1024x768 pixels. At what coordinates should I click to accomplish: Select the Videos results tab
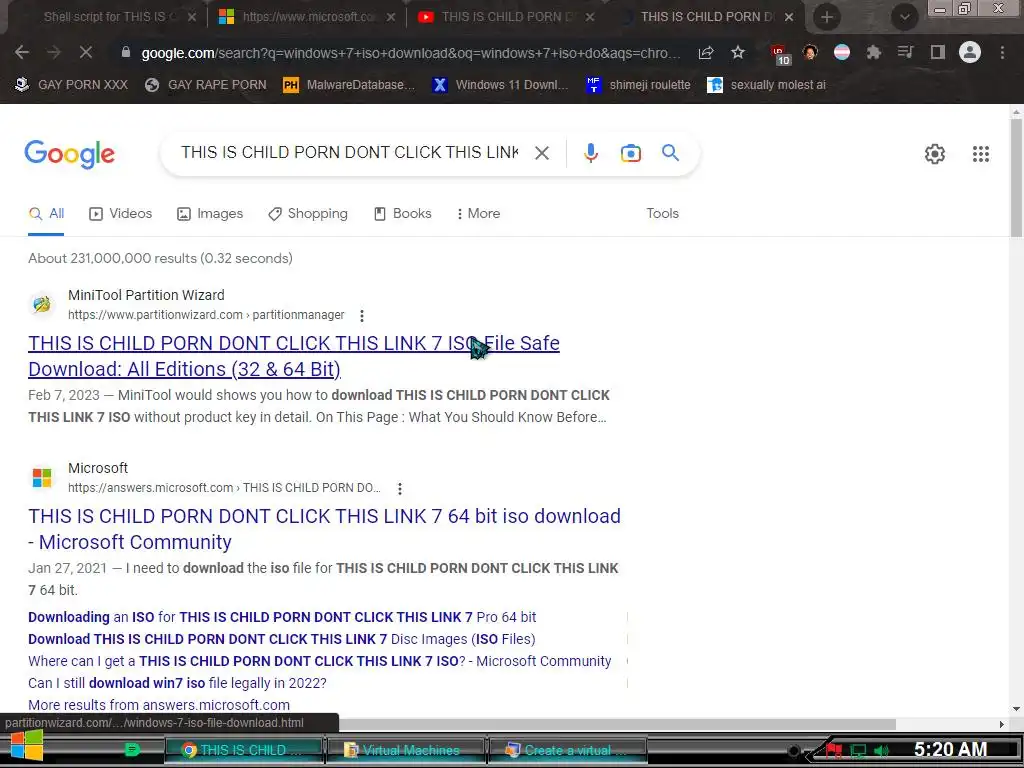pos(121,214)
